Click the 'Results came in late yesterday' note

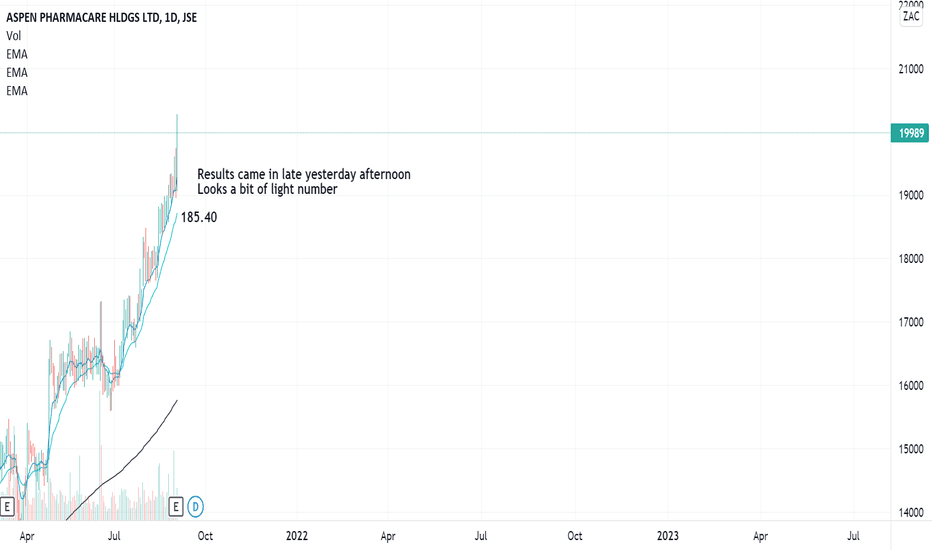pyautogui.click(x=304, y=174)
